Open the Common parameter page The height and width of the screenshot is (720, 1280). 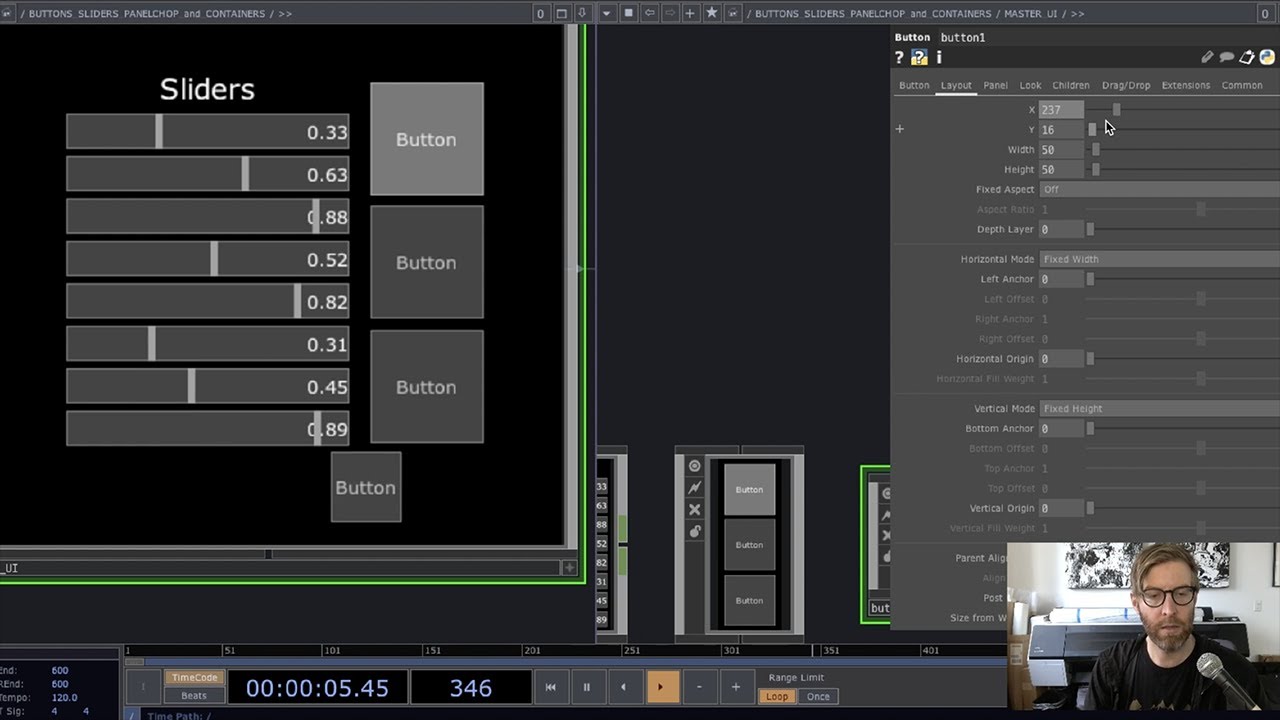(1242, 85)
